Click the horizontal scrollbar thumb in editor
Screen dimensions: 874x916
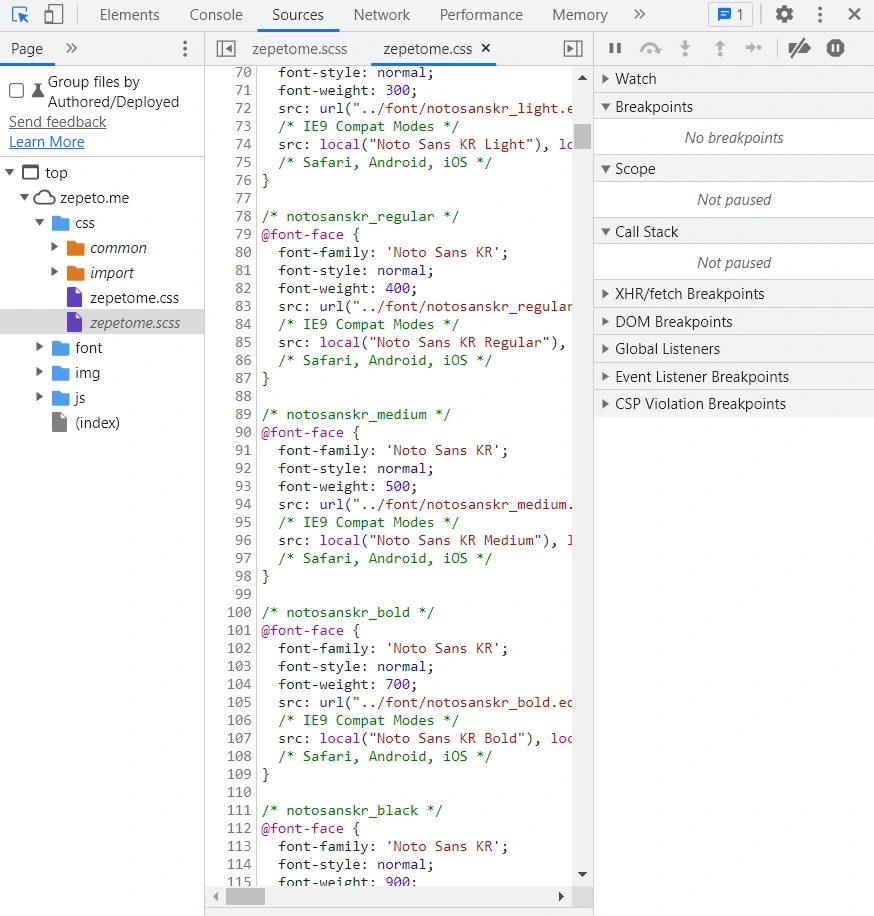coord(245,896)
